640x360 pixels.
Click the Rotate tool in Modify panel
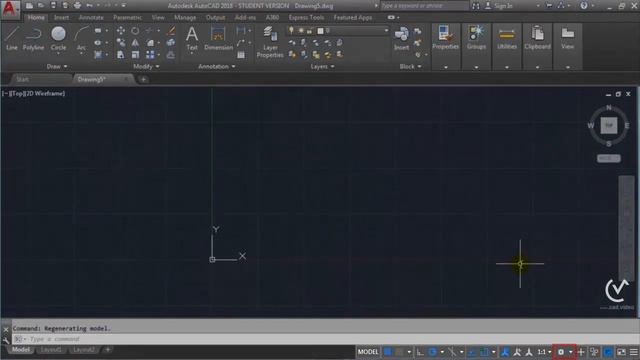135,31
